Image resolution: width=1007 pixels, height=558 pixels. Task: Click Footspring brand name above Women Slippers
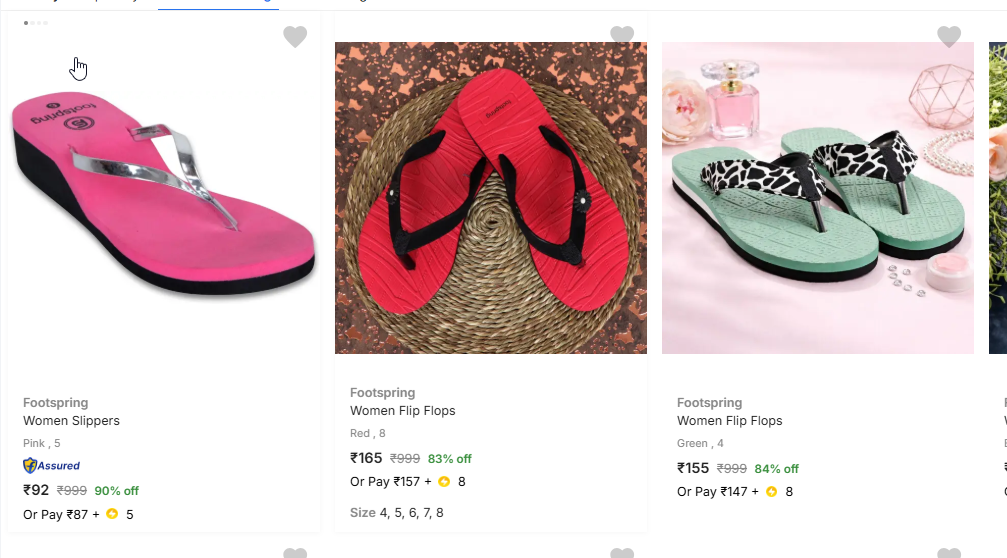click(x=56, y=403)
